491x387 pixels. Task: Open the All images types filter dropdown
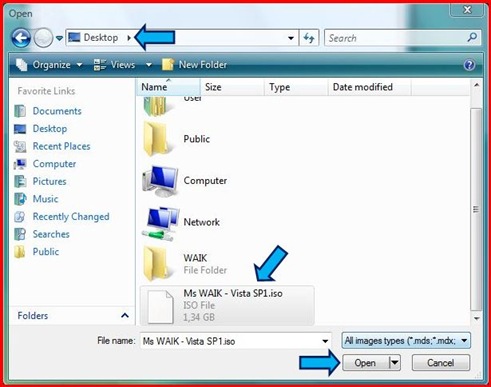406,341
